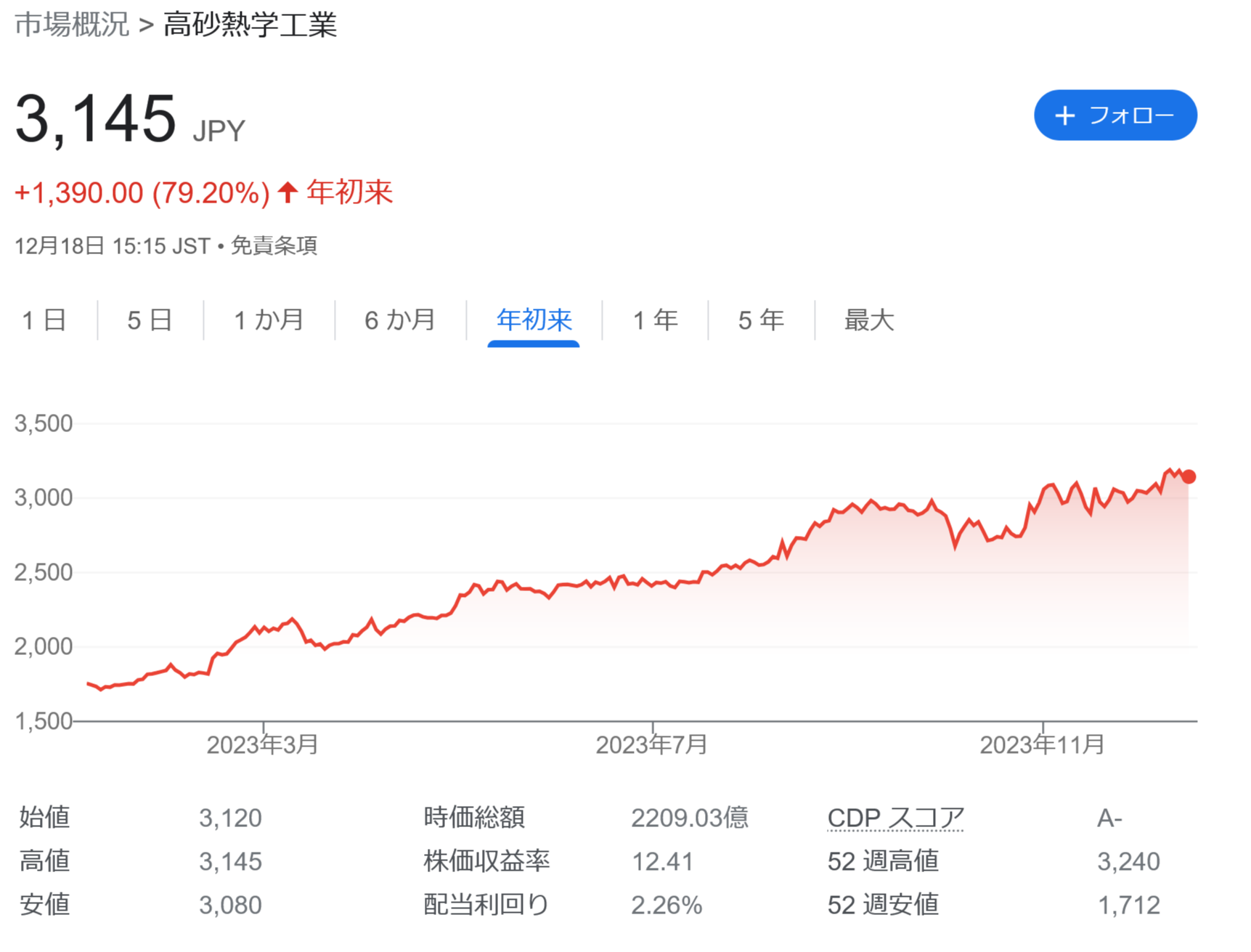Image resolution: width=1251 pixels, height=952 pixels.
Task: Click the 3,000 y-axis label
Action: click(x=44, y=497)
